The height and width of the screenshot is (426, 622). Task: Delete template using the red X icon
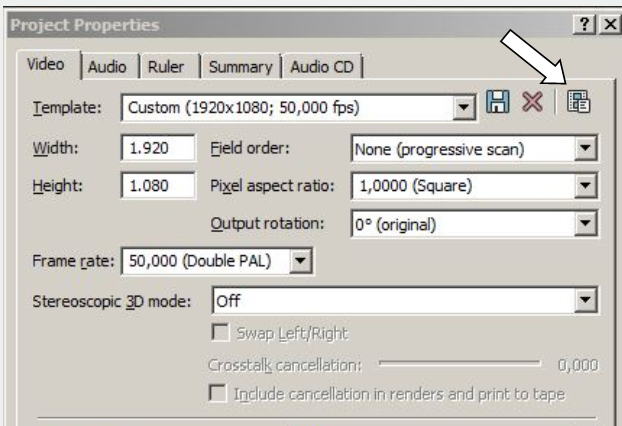click(532, 102)
